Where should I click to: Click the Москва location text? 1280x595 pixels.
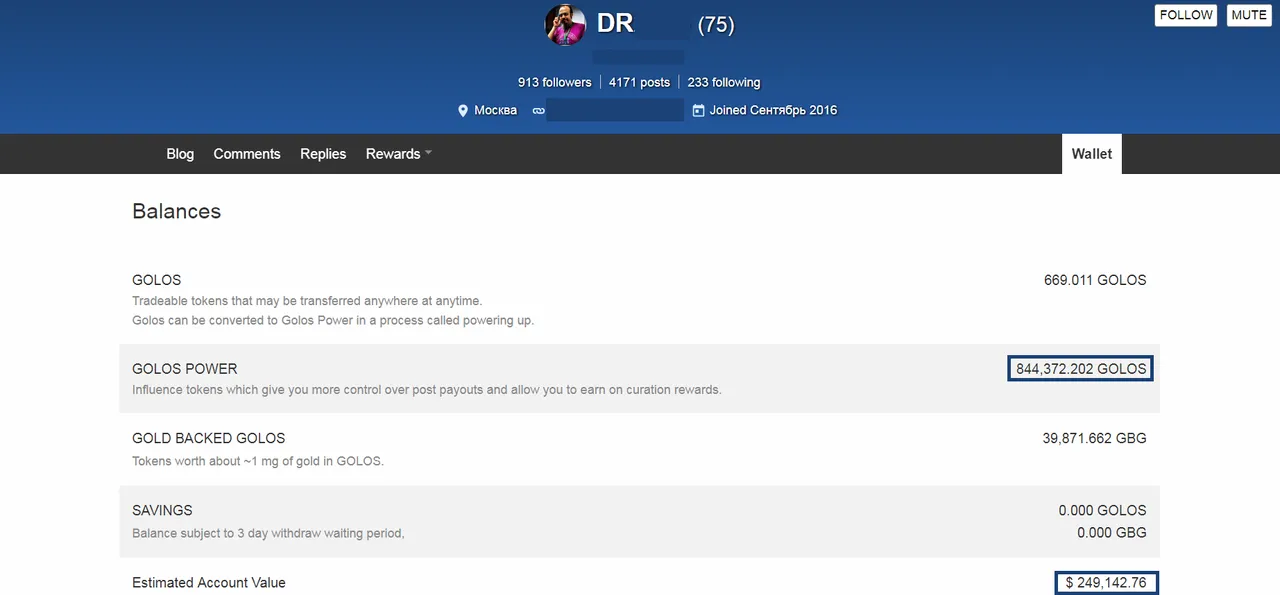click(x=496, y=110)
